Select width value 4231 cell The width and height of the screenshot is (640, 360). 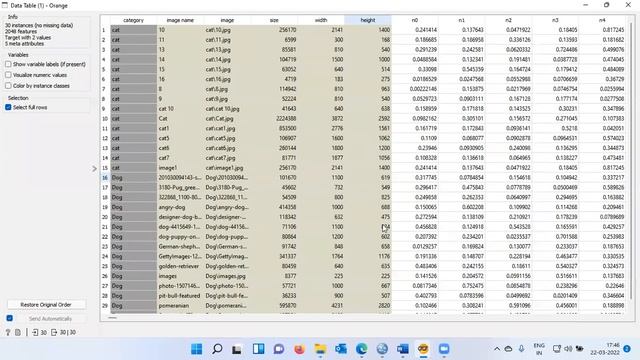click(x=321, y=306)
